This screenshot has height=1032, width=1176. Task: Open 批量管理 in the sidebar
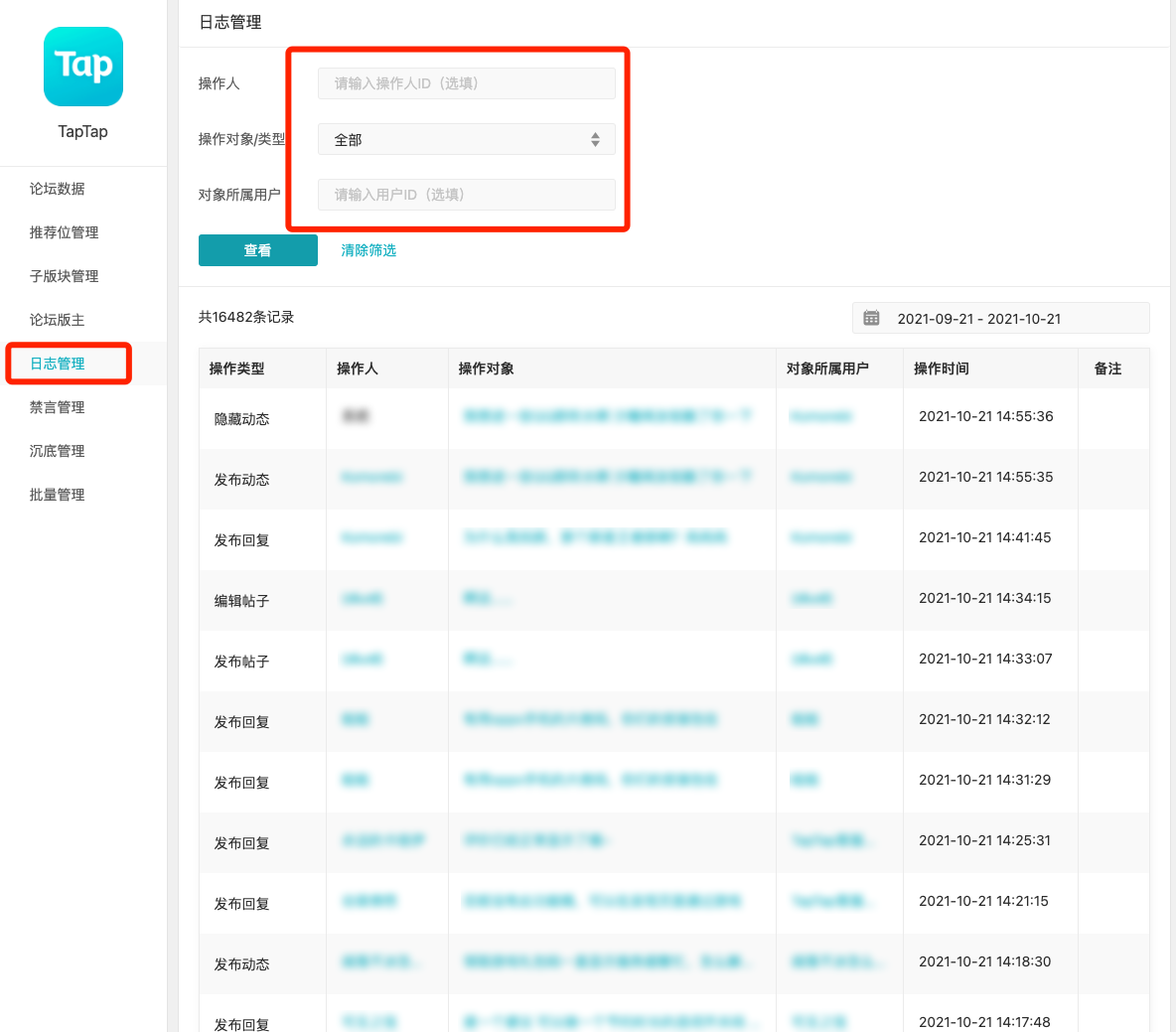57,495
